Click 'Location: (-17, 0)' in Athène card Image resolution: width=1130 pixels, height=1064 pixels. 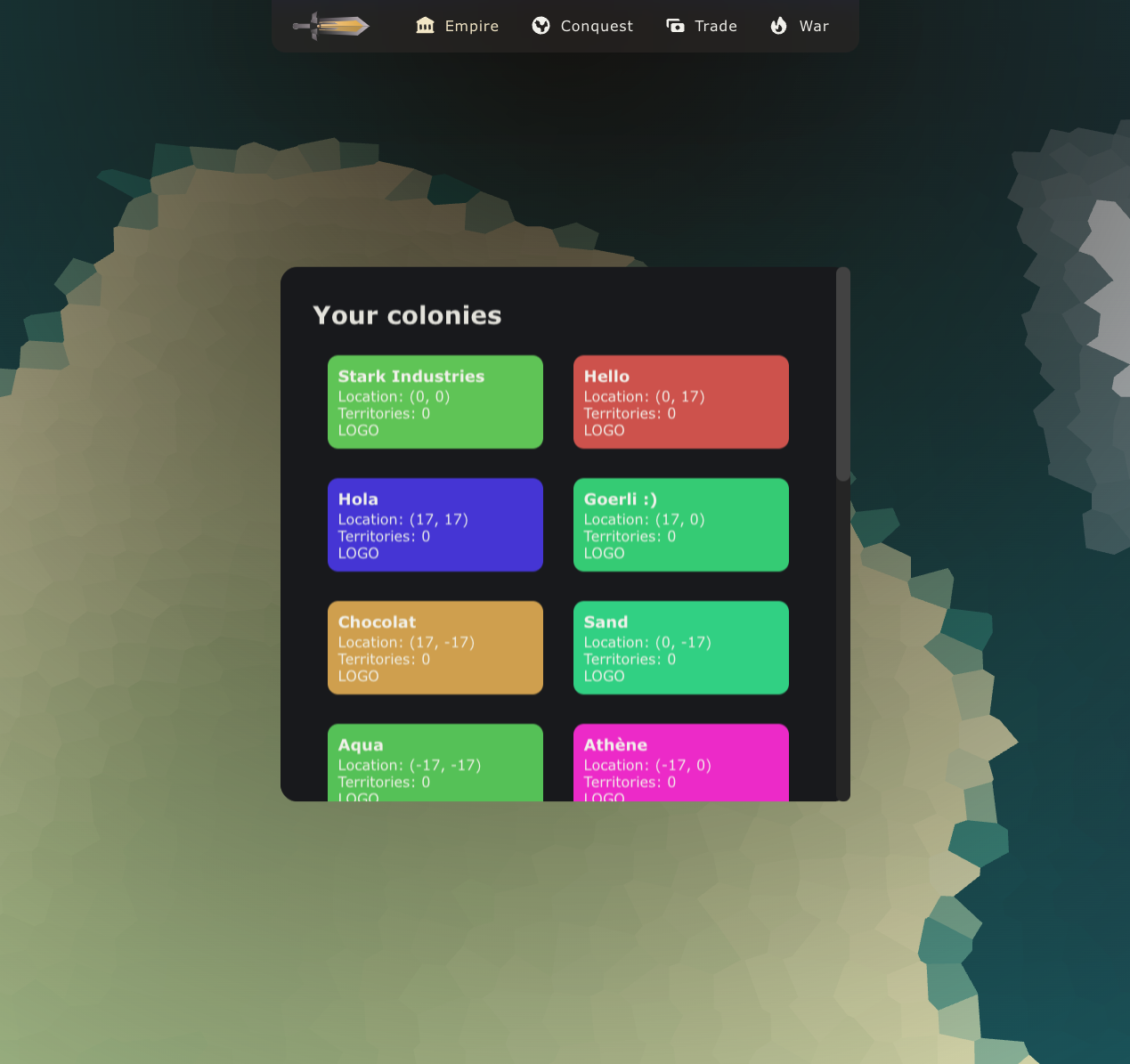pyautogui.click(x=647, y=766)
